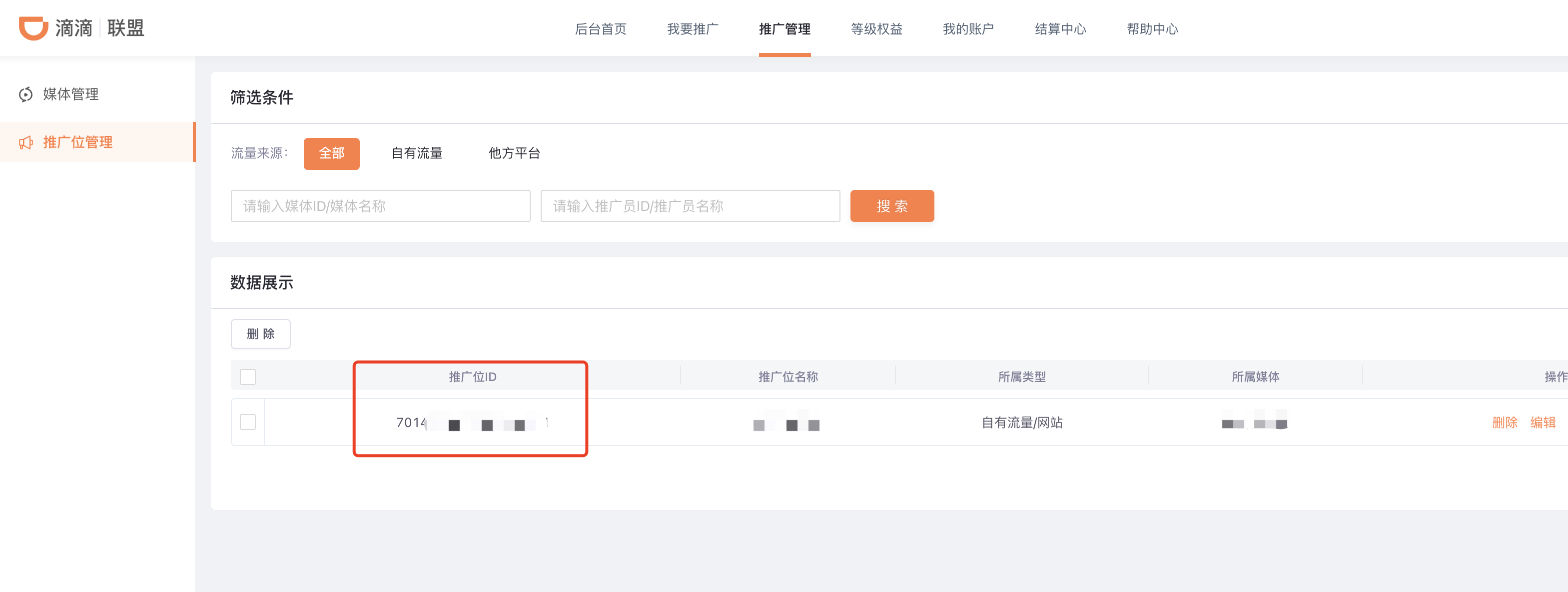
Task: Go to 我要推广 tab
Action: (x=692, y=29)
